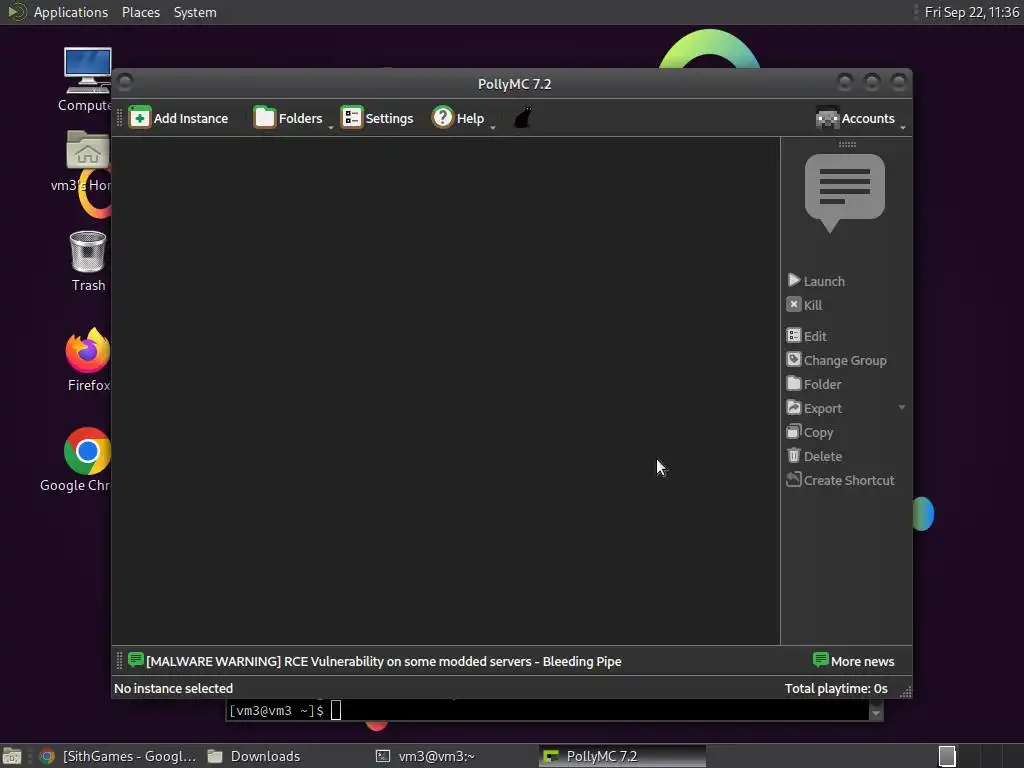Click the window resize grip in status bar

[x=905, y=692]
